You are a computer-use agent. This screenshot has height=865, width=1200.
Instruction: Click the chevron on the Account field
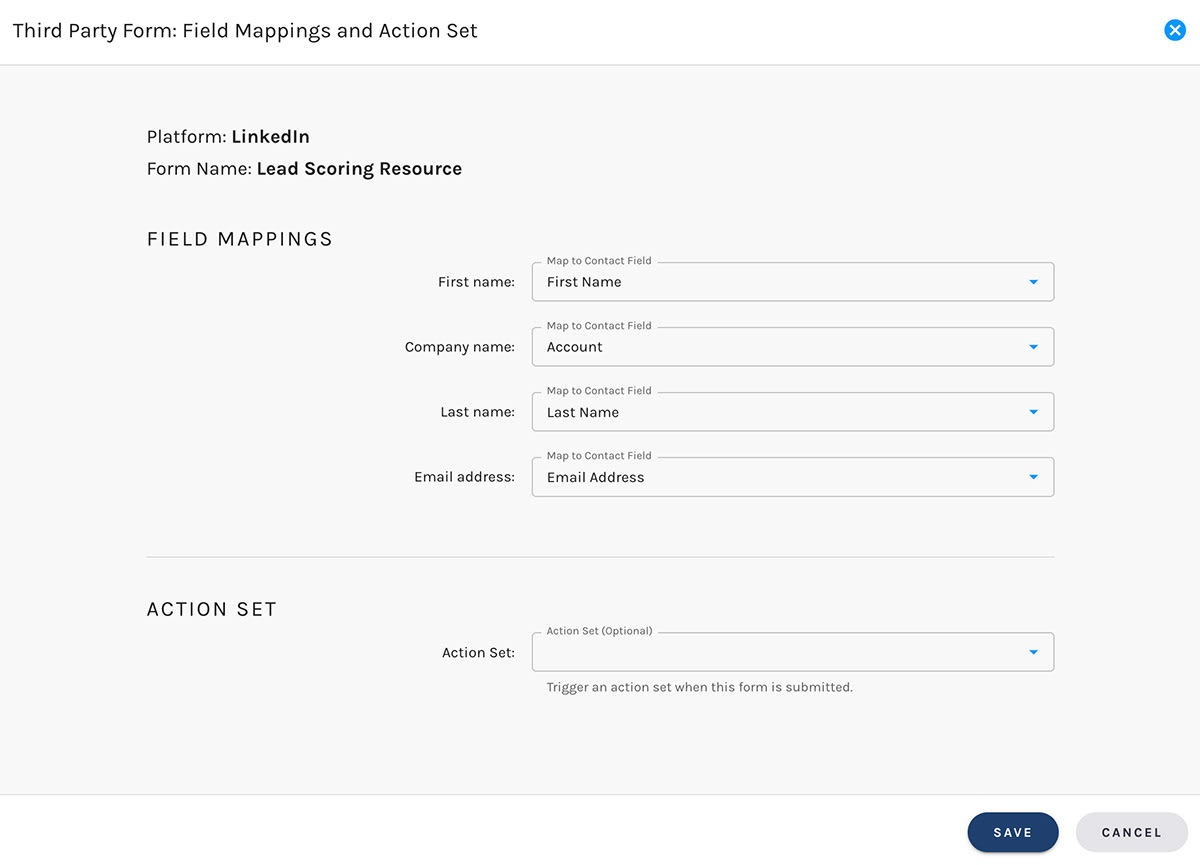tap(1033, 347)
